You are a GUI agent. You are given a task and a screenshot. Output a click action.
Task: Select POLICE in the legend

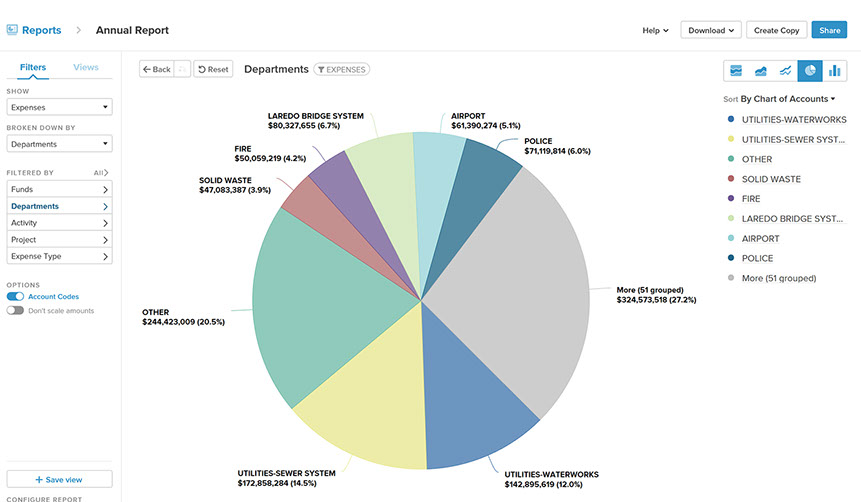[757, 258]
